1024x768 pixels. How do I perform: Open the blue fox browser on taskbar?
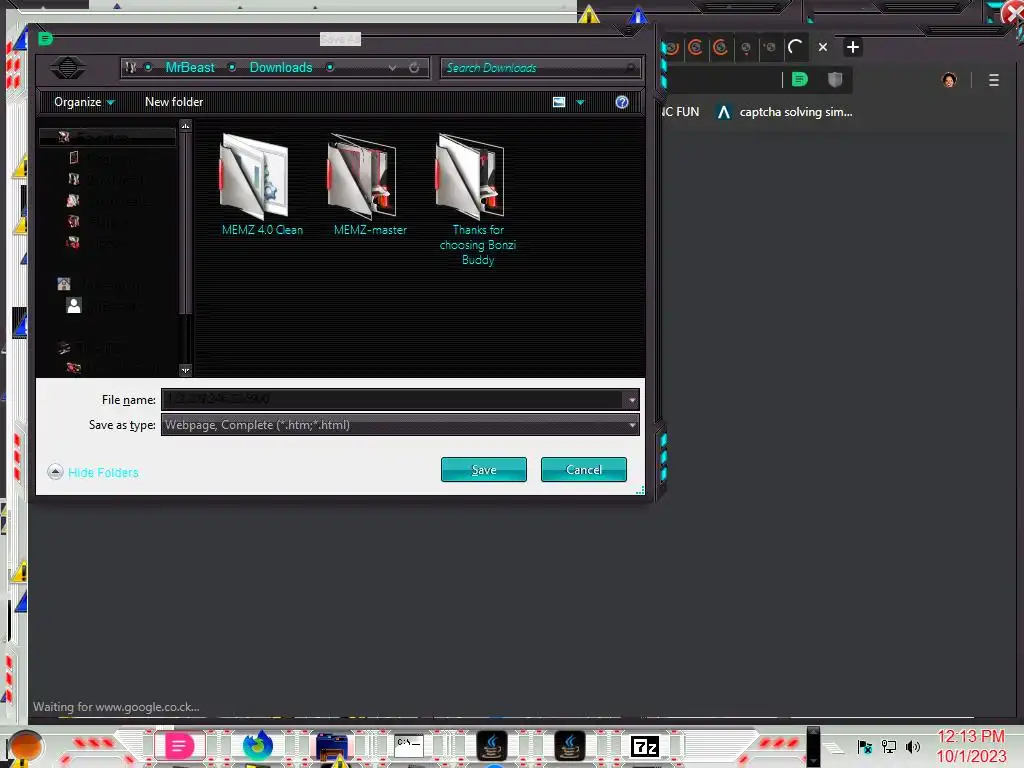pos(257,745)
